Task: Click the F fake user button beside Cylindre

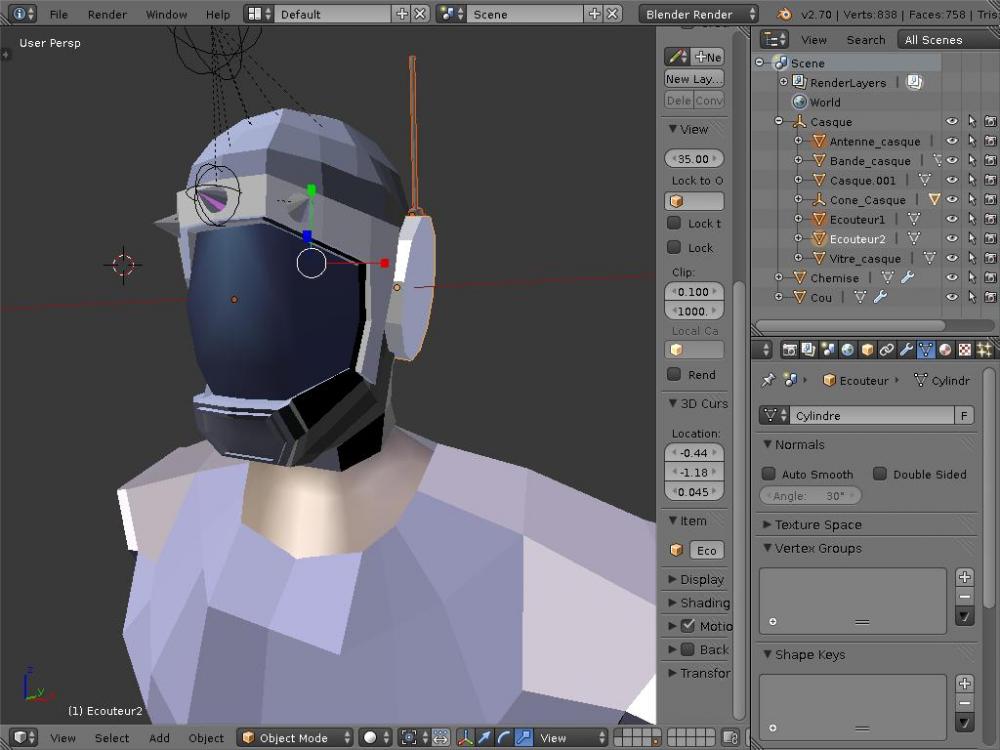Action: [964, 415]
